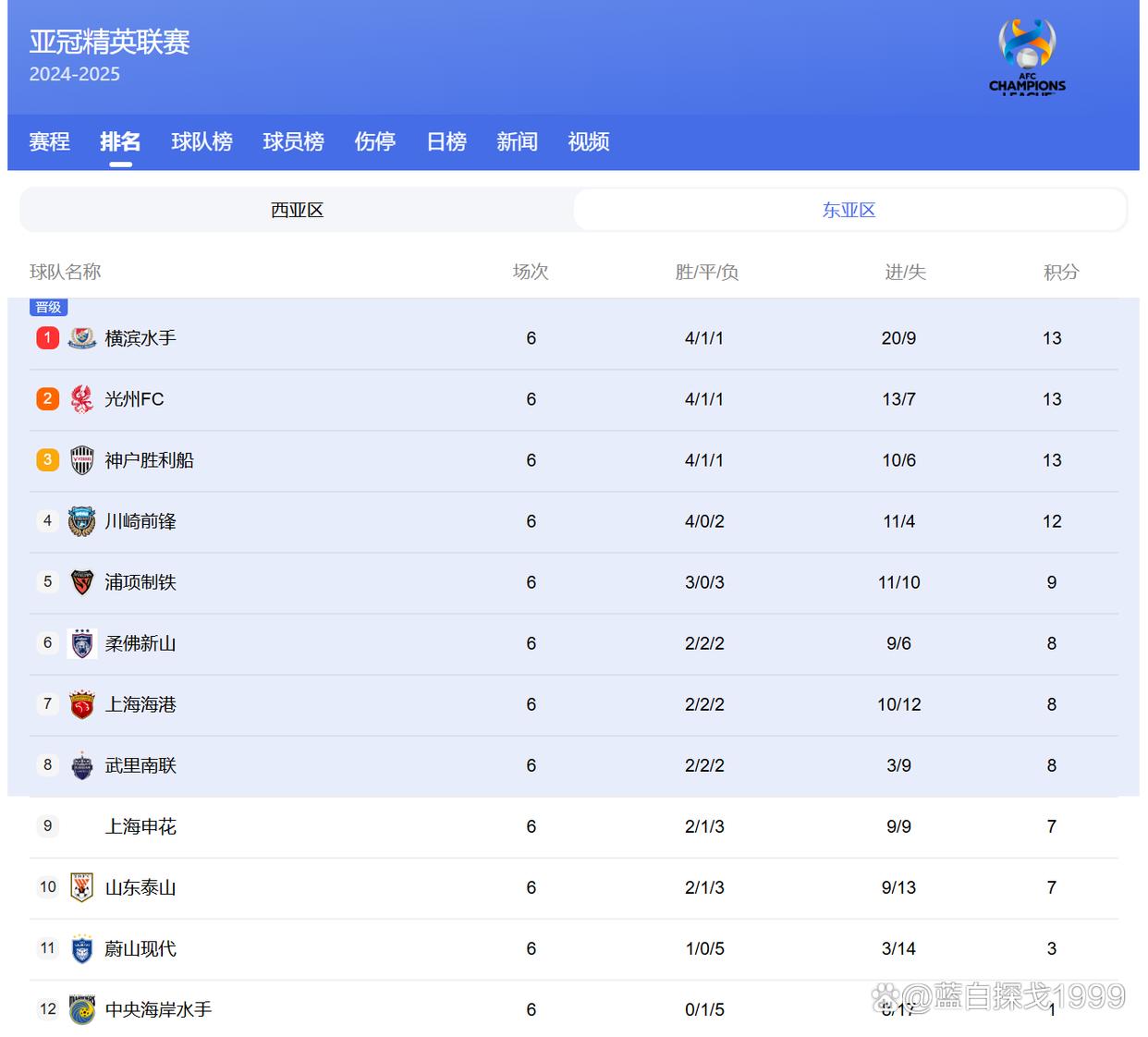Open team 神户胜利船
This screenshot has height=1037, width=1148.
click(x=149, y=460)
